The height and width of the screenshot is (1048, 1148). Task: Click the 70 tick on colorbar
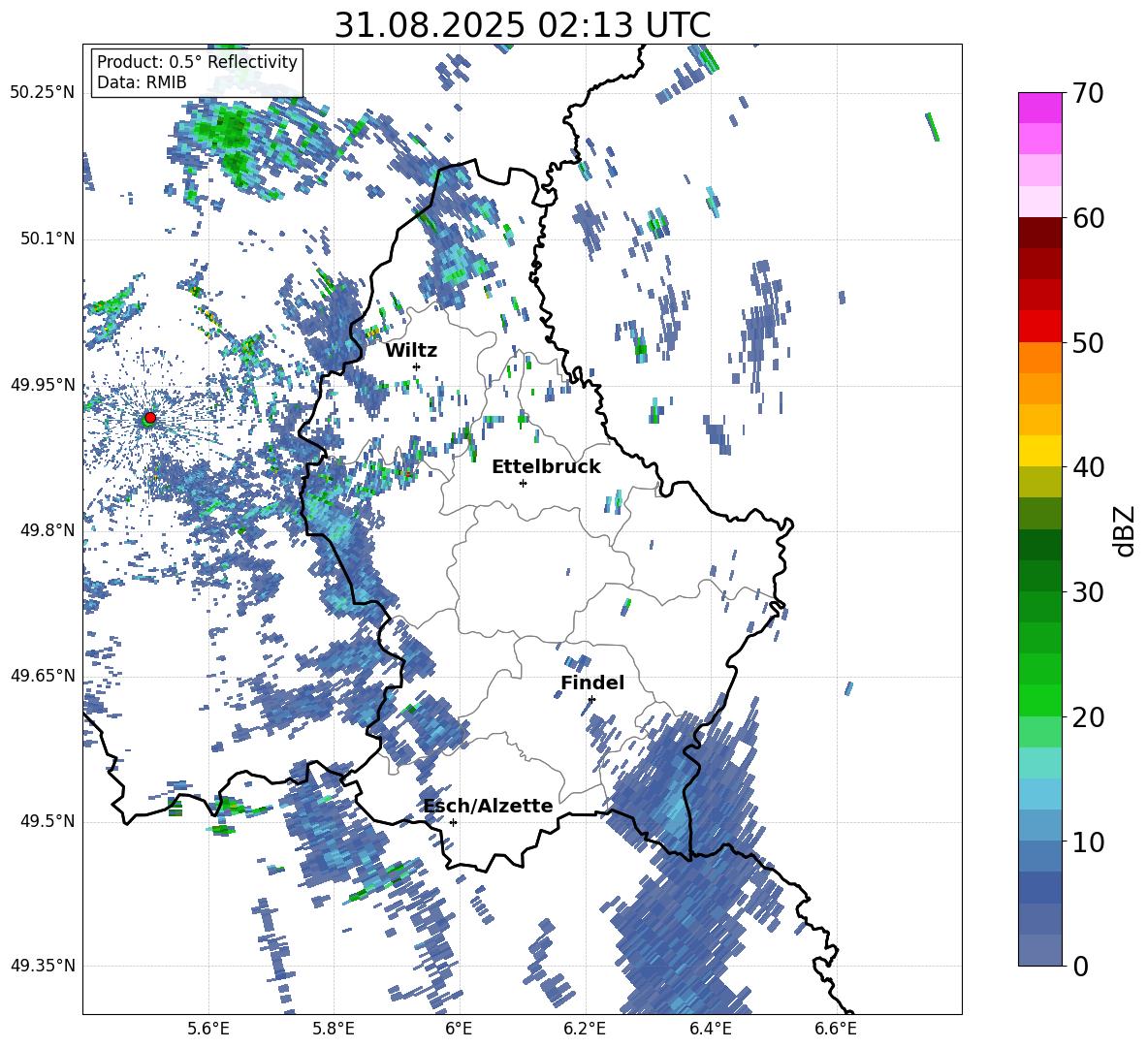pyautogui.click(x=1088, y=93)
